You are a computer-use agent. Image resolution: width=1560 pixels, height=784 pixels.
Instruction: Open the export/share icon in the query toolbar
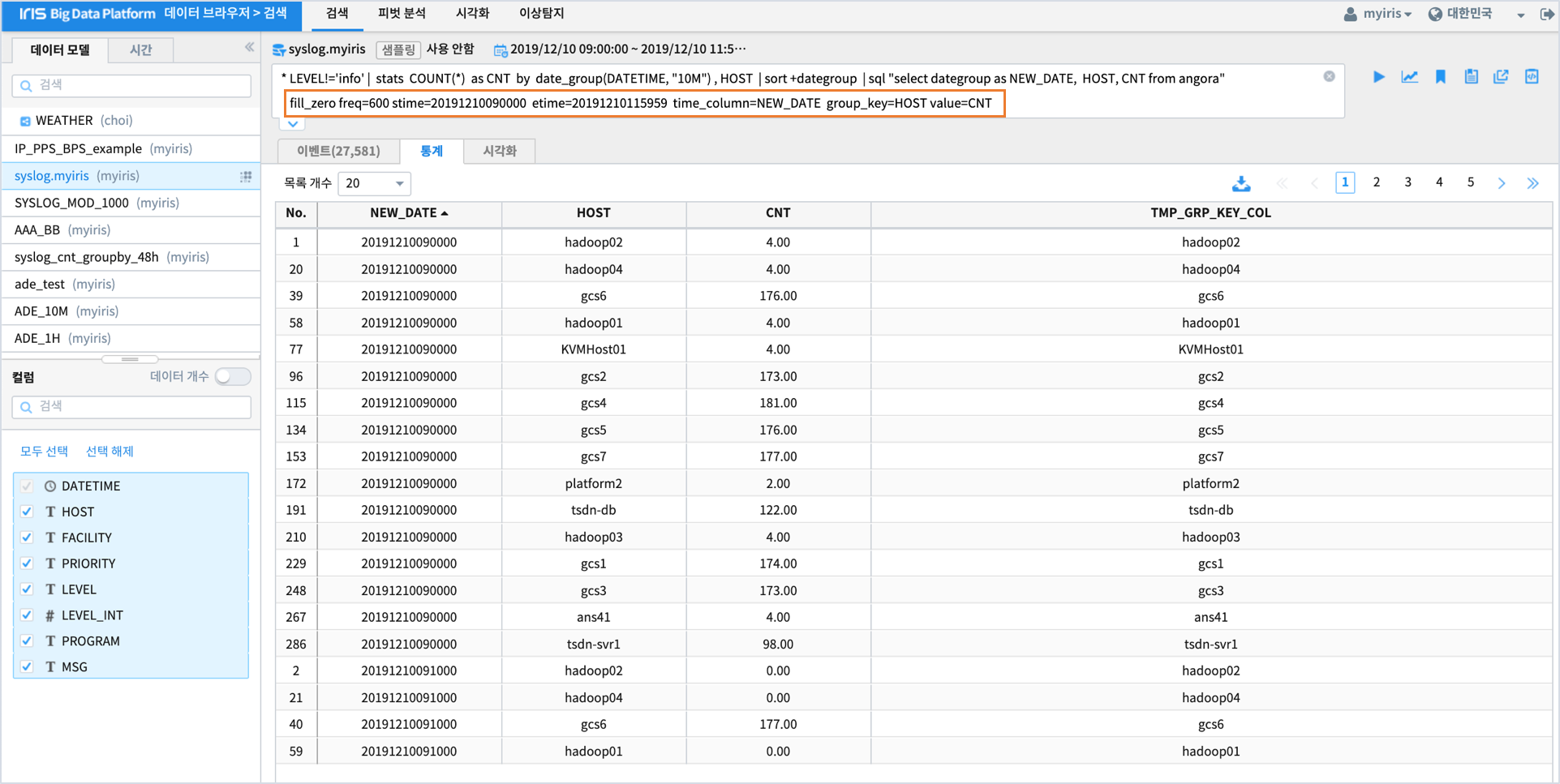pos(1501,77)
